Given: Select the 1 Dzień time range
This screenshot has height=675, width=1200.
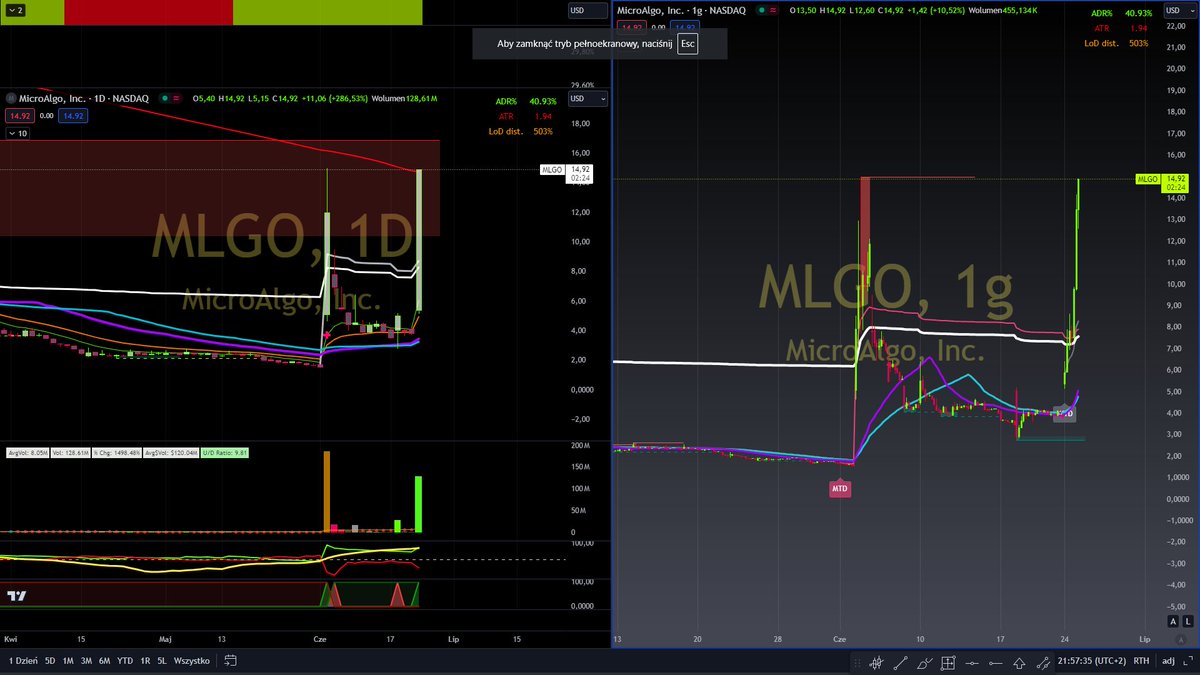Looking at the screenshot, I should pos(23,660).
